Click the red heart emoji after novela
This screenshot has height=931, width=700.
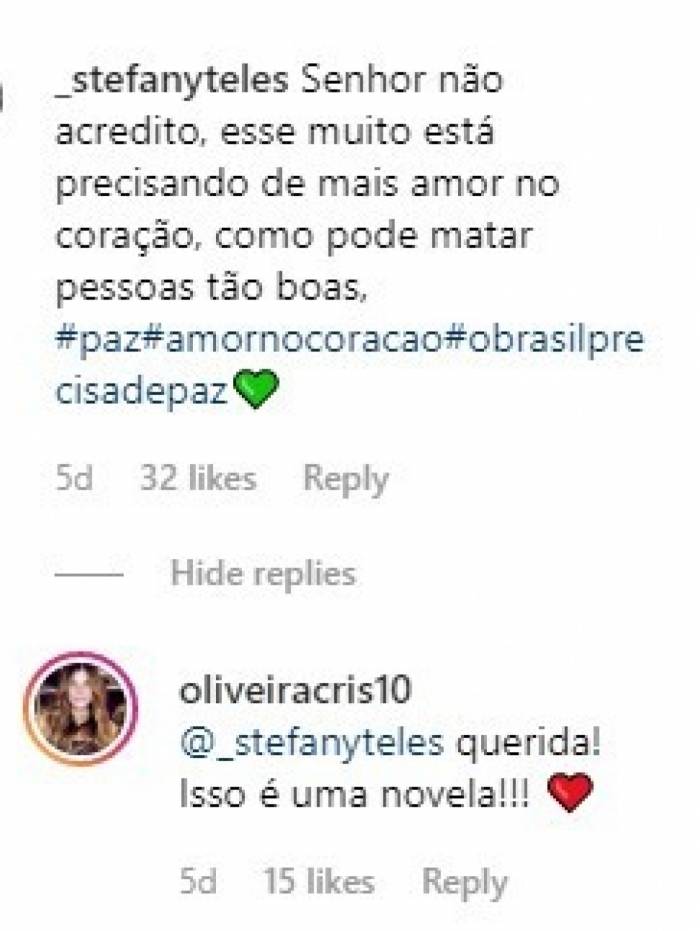point(569,792)
